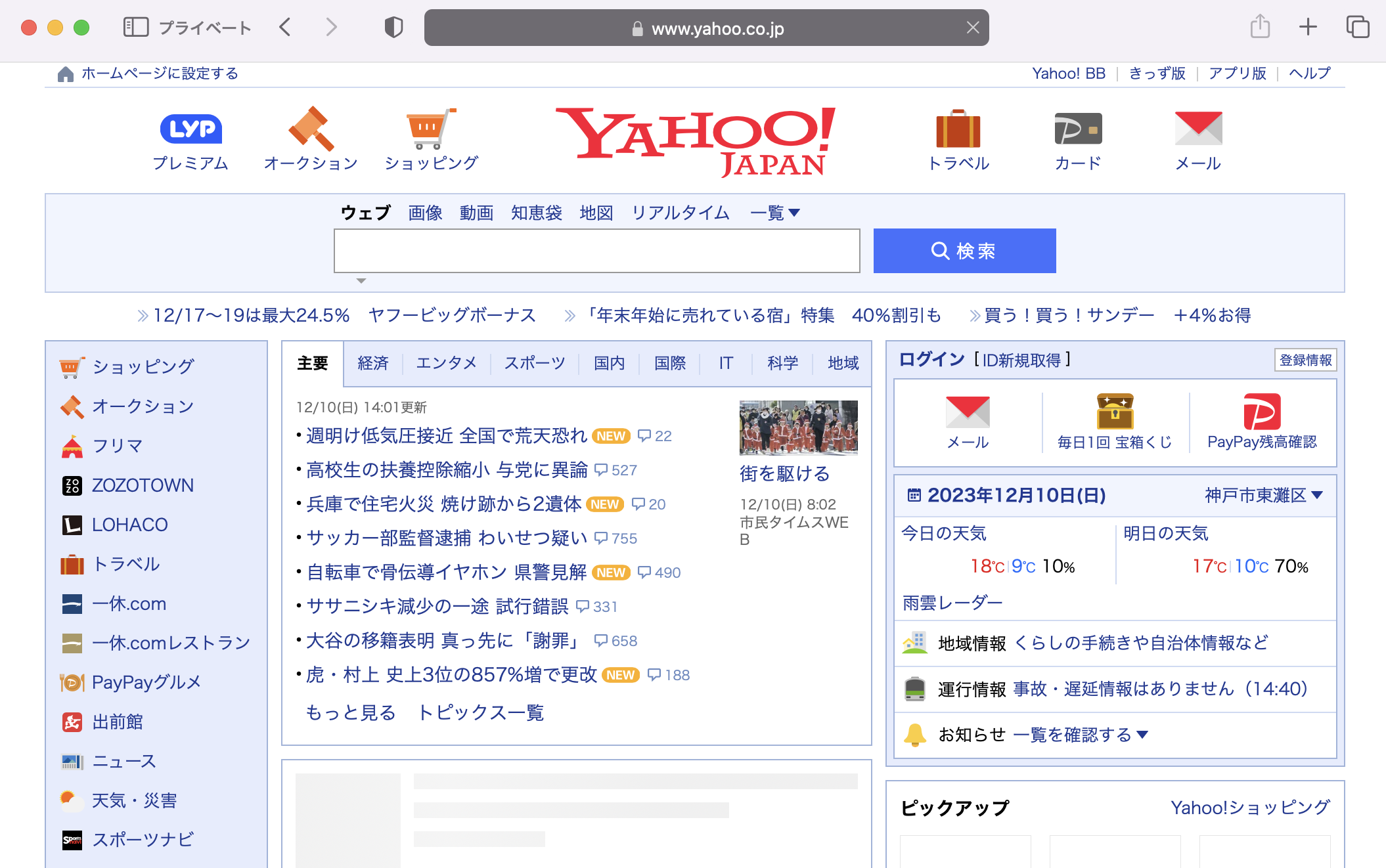Open the Auction hammer icon in header

coord(311,129)
